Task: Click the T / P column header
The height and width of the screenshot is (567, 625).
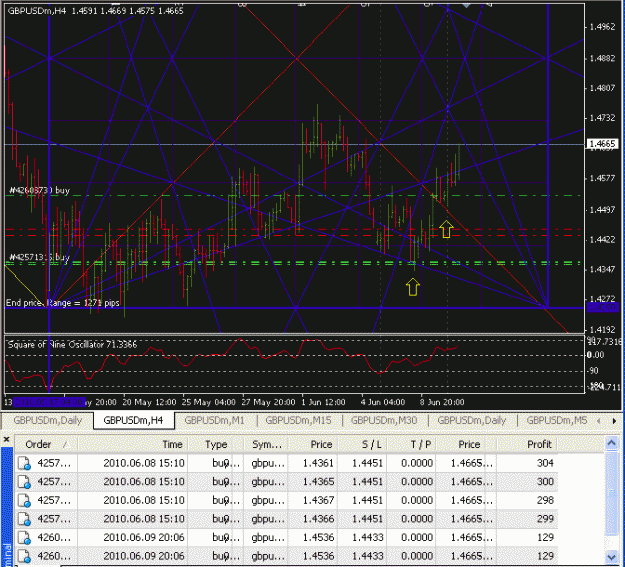Action: pos(411,444)
